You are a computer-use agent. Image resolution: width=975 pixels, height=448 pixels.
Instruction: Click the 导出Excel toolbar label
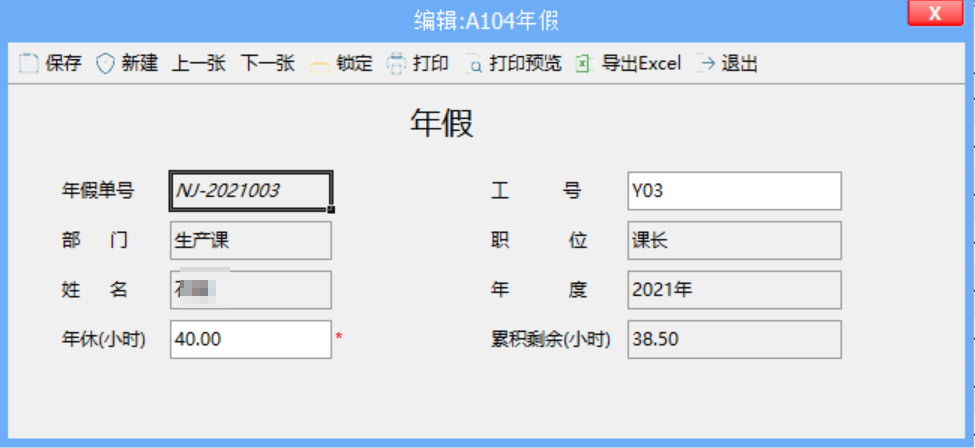click(x=641, y=63)
